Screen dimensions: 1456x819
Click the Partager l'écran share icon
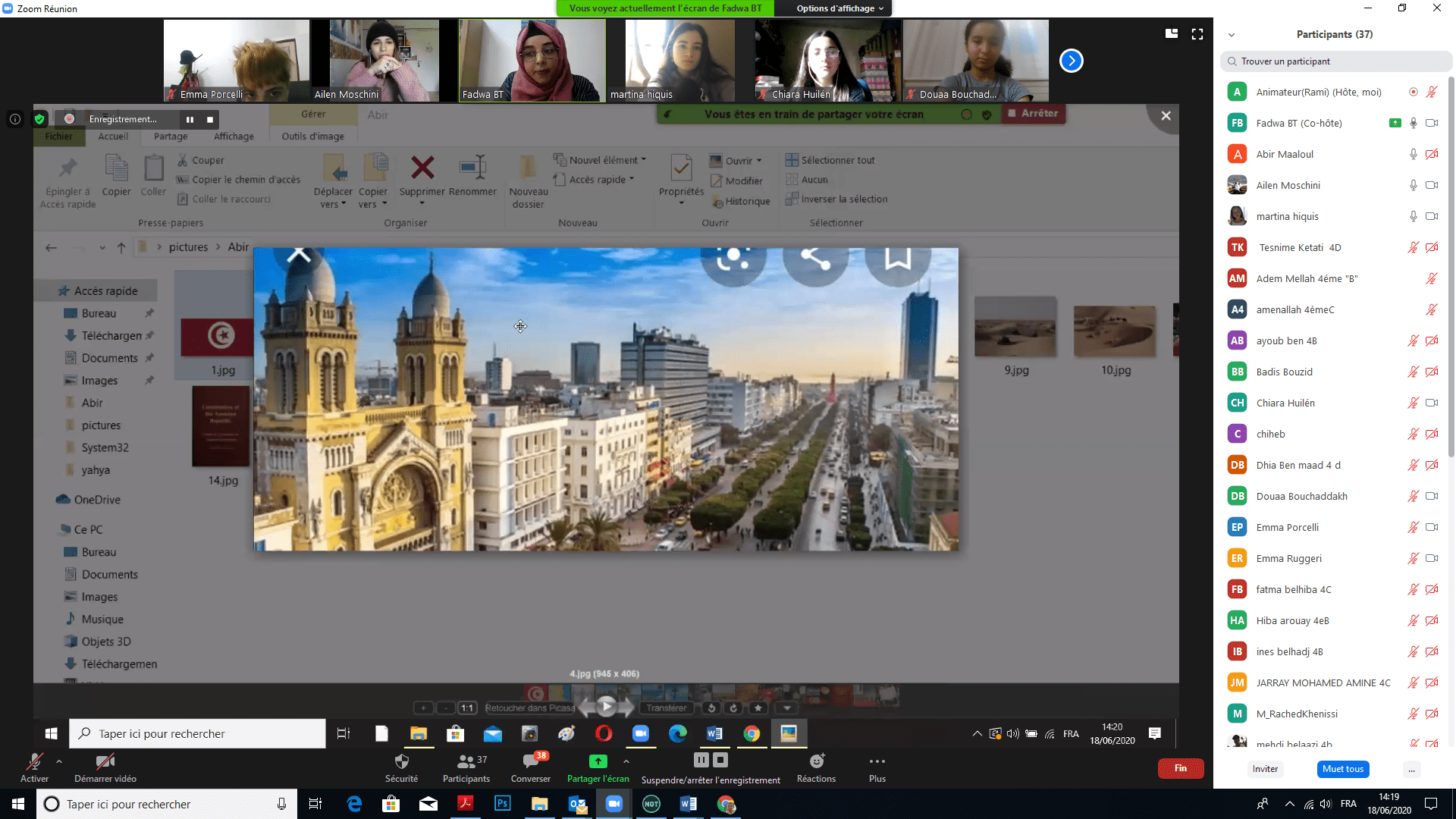pos(598,762)
